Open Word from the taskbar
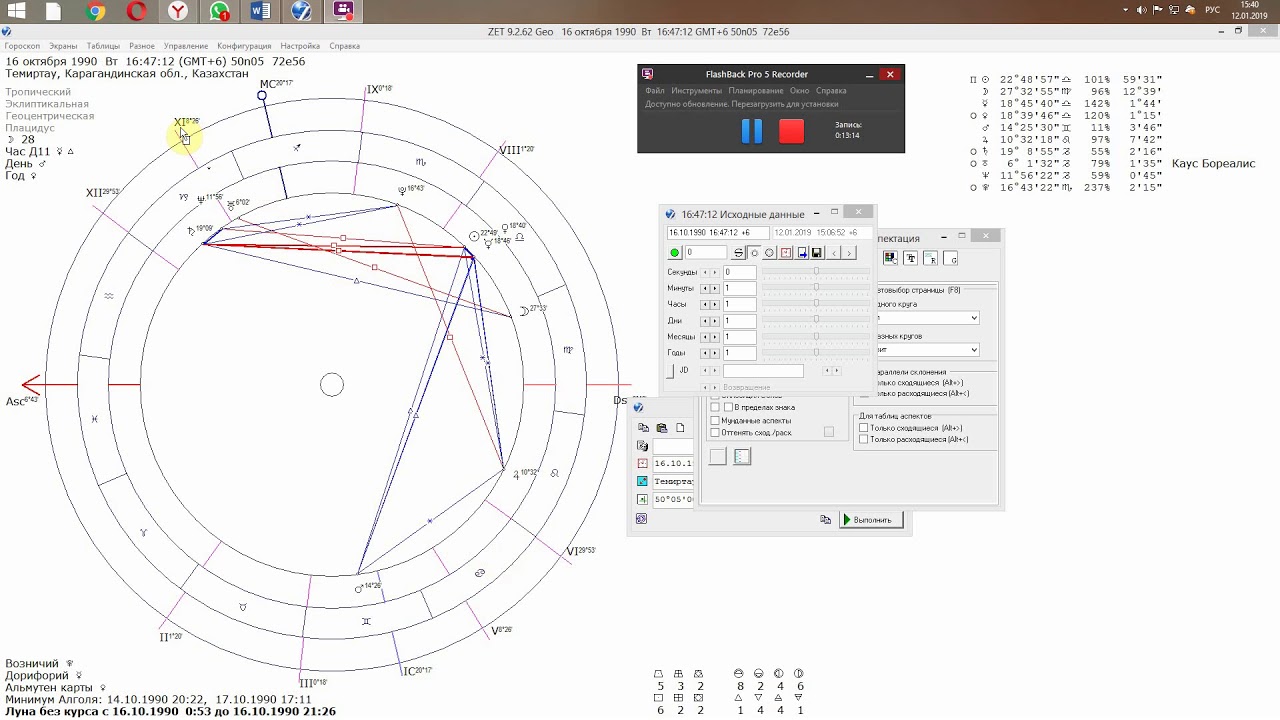This screenshot has height=720, width=1280. (261, 12)
